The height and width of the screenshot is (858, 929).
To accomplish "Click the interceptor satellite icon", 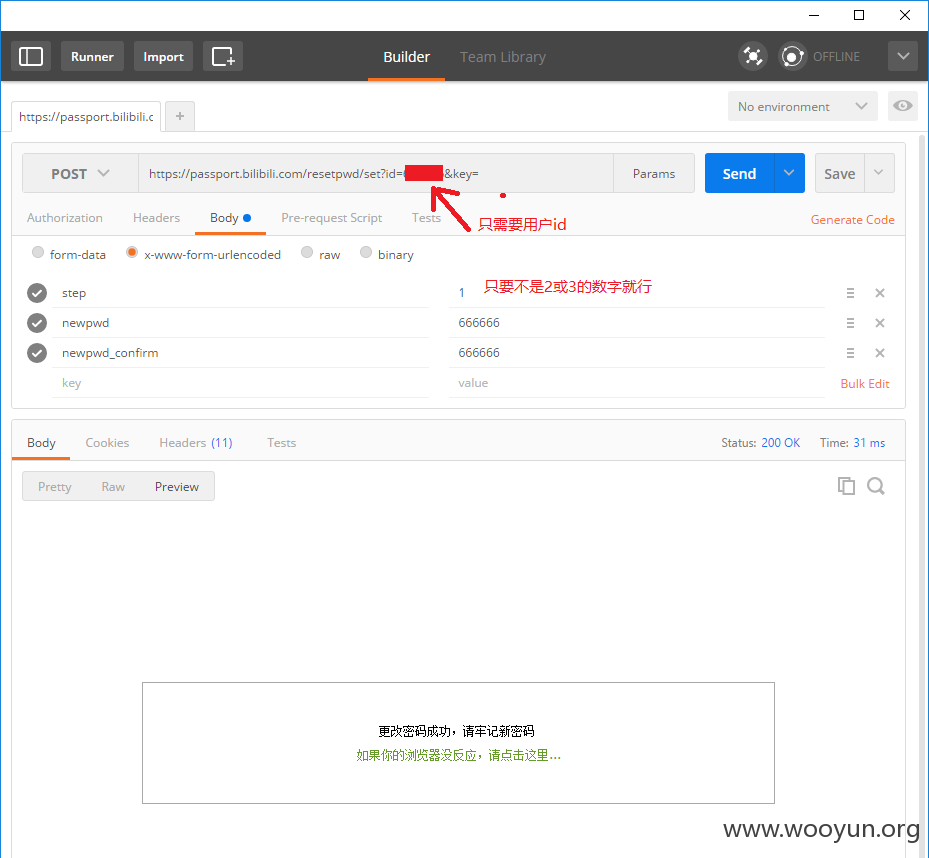I will (x=752, y=56).
